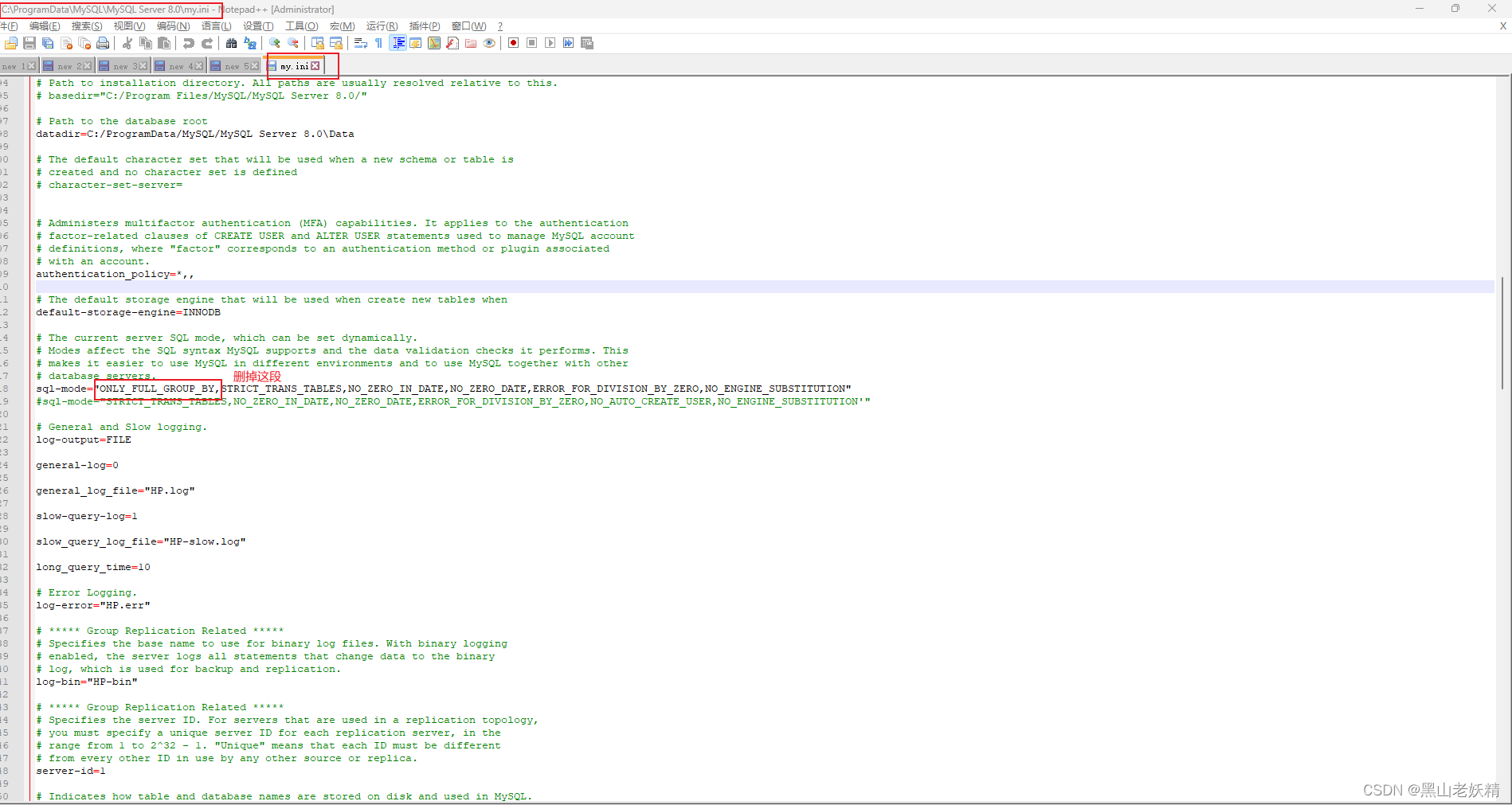The height and width of the screenshot is (805, 1512).
Task: Click the authentication_policy=*,, line
Action: (115, 274)
